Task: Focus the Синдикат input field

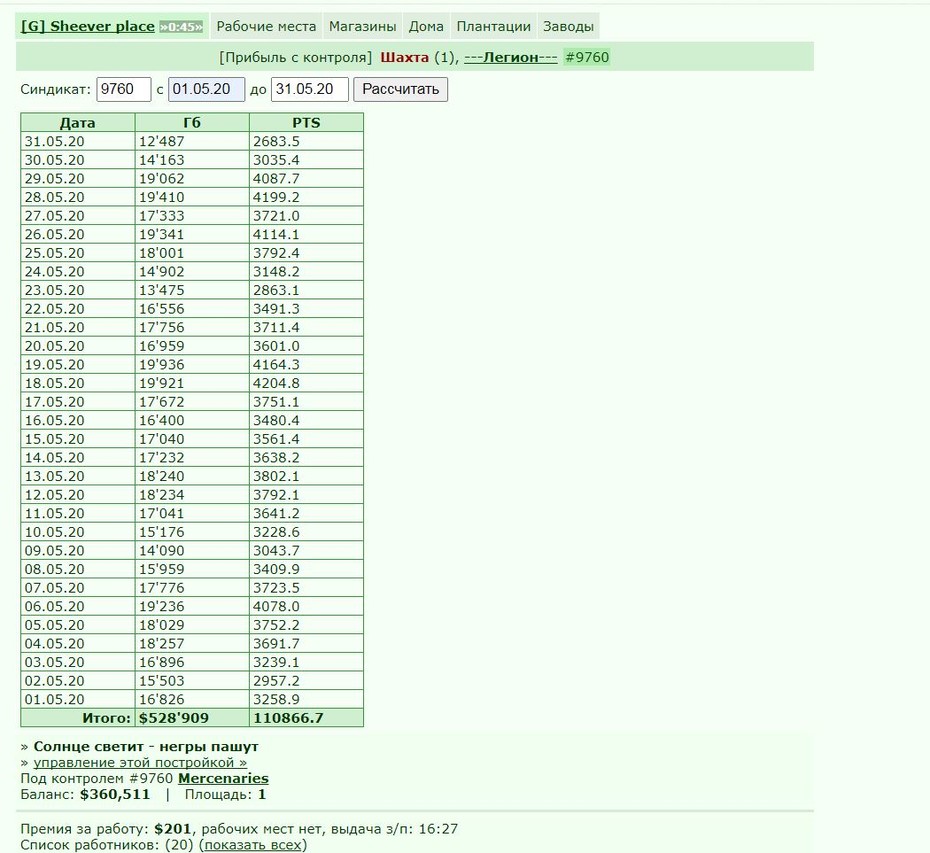Action: pos(124,90)
